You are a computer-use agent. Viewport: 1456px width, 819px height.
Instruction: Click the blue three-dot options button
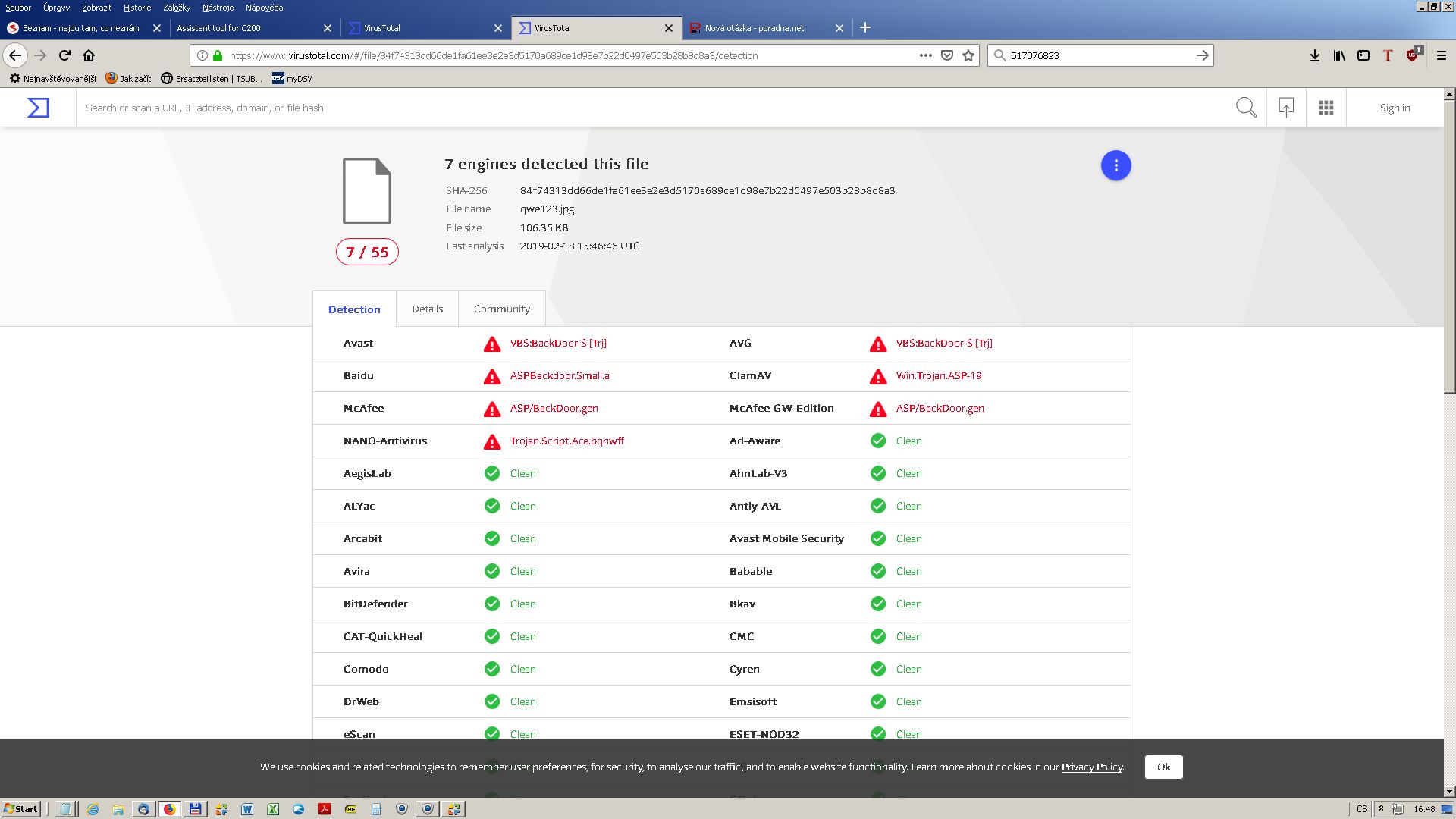[x=1116, y=165]
